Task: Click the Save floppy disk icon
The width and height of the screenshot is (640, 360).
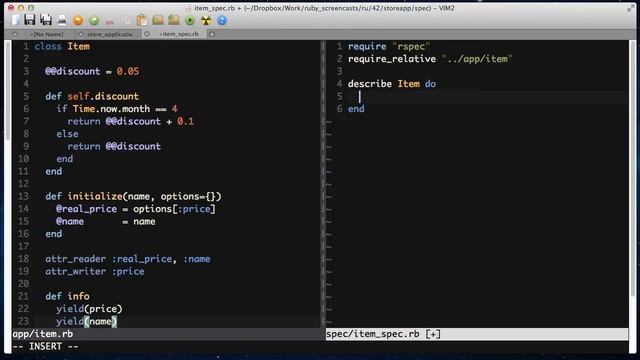Action: (x=30, y=20)
